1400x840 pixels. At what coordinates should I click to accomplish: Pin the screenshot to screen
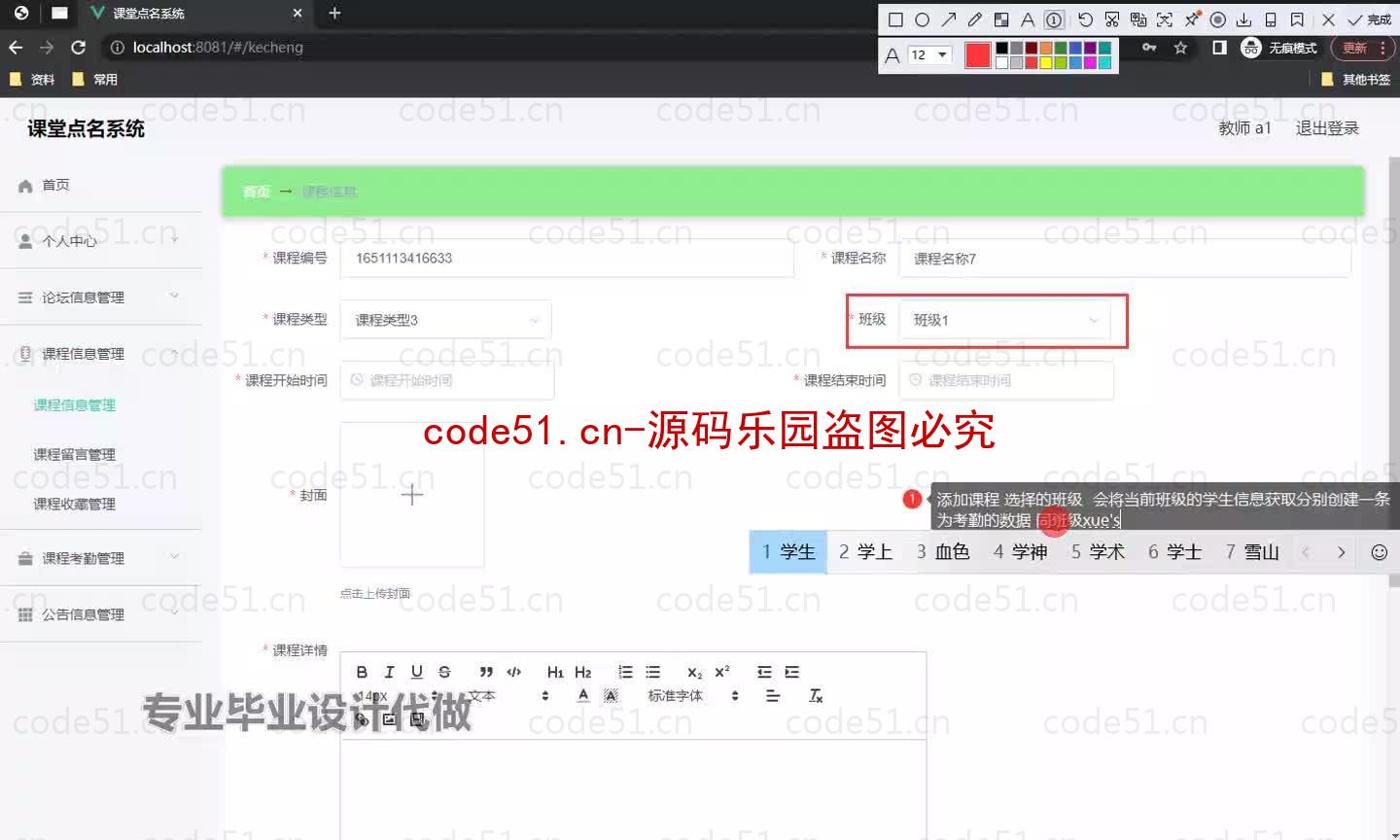[x=1191, y=19]
